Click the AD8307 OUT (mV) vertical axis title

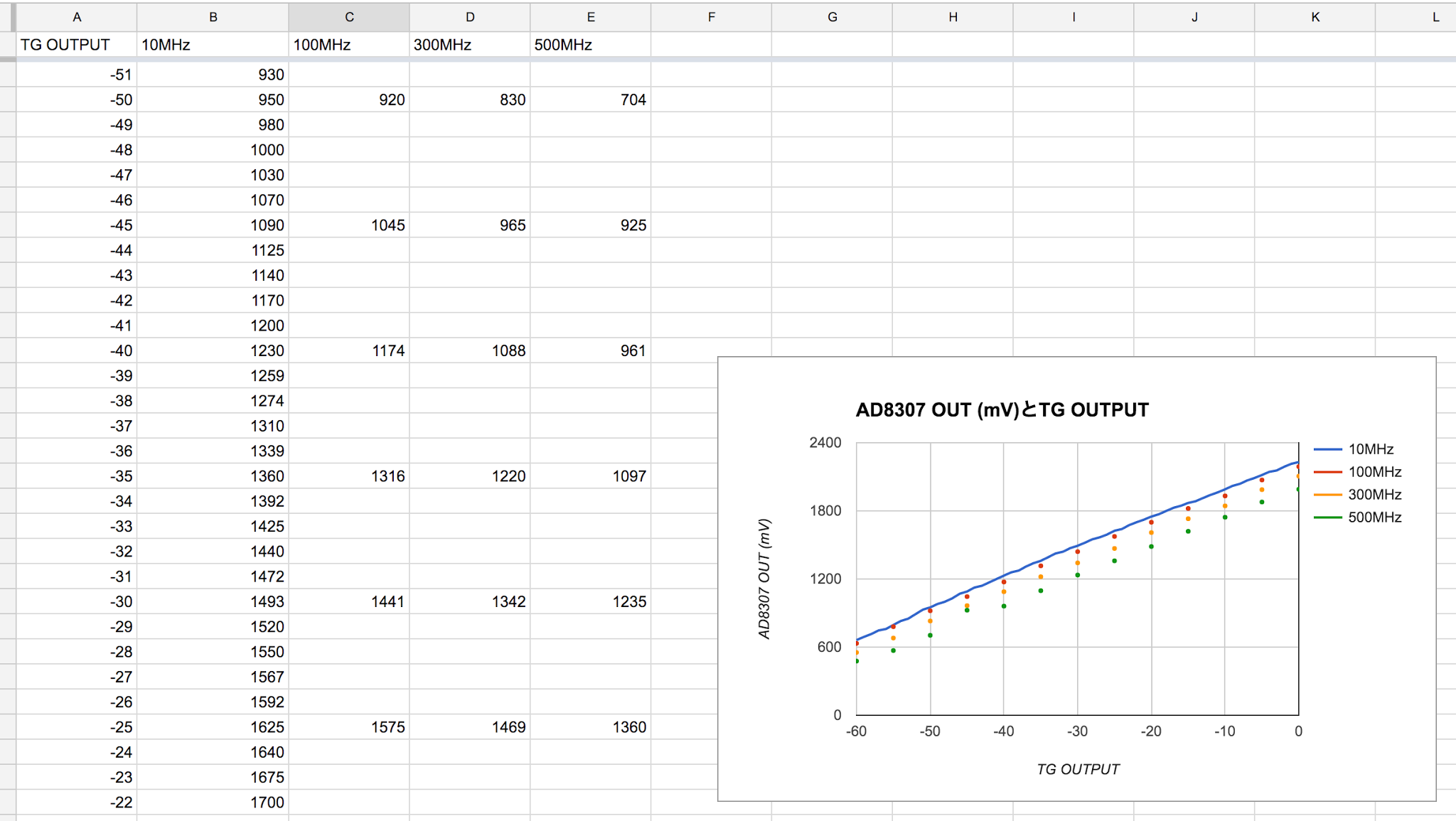tap(764, 579)
